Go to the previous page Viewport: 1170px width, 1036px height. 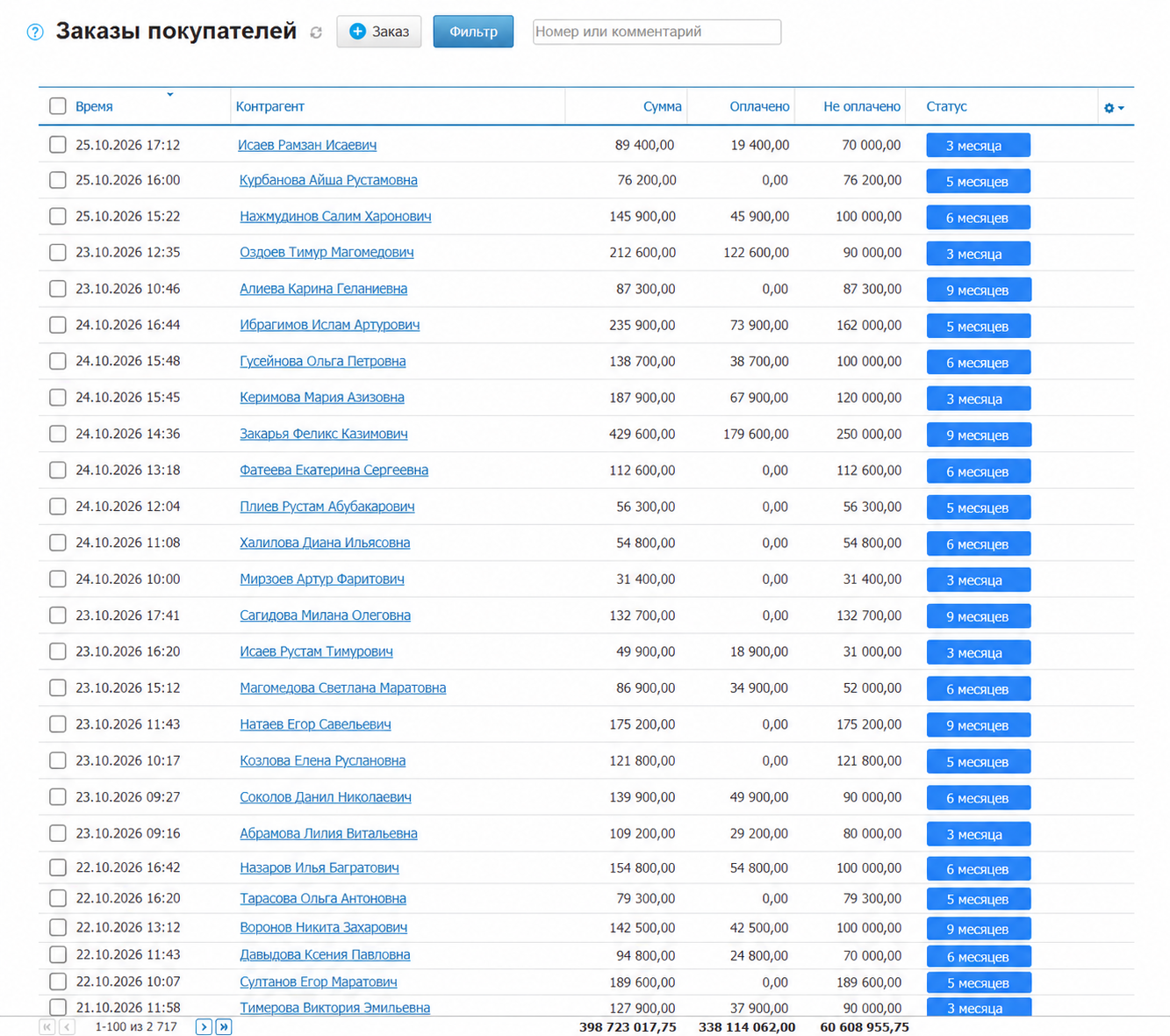click(68, 1026)
